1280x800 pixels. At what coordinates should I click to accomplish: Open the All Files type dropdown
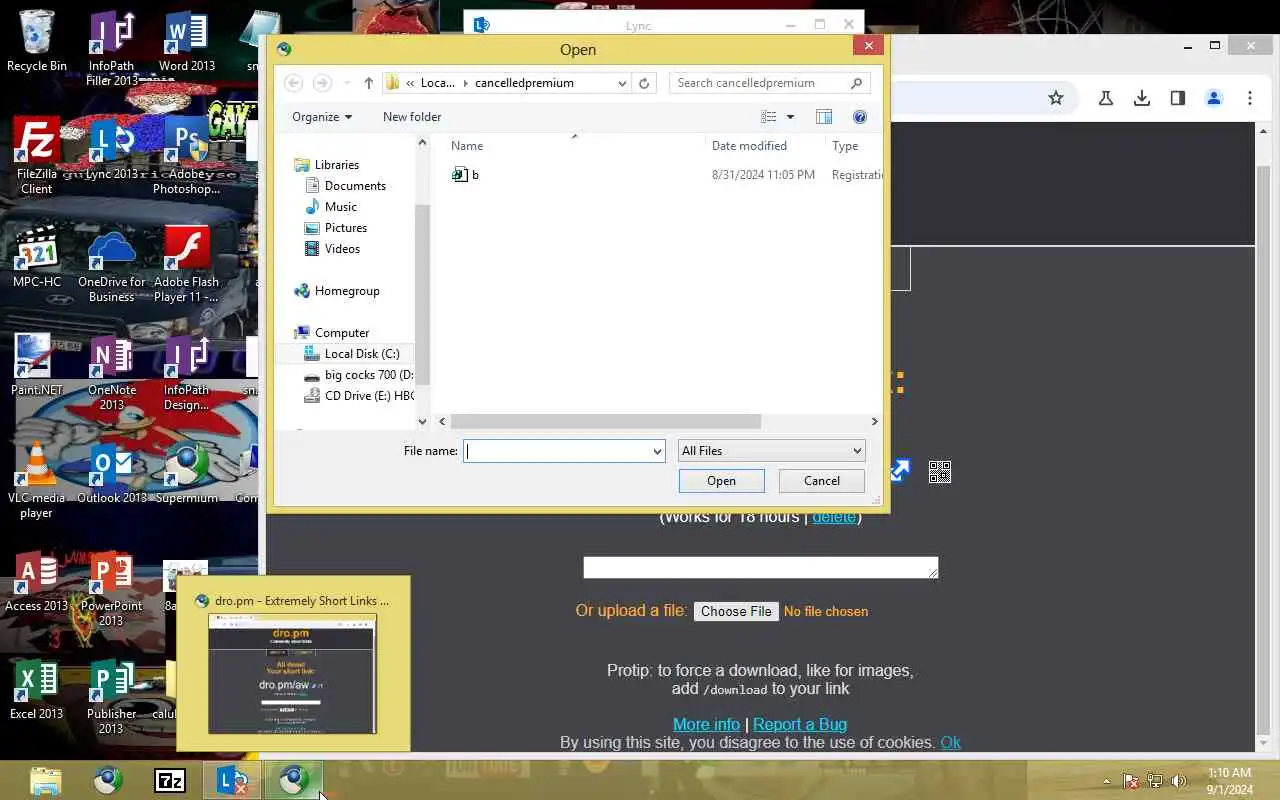point(771,451)
